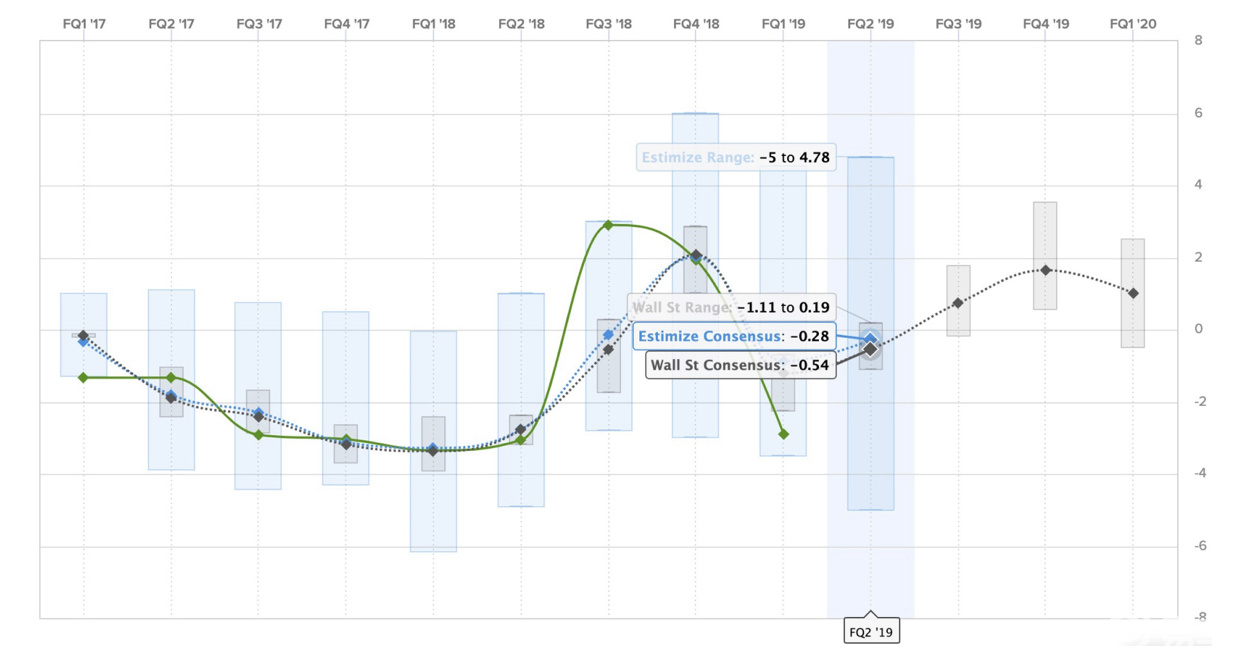Click the green actual marker at FQ2 '18
This screenshot has width=1242, height=663.
coord(521,440)
